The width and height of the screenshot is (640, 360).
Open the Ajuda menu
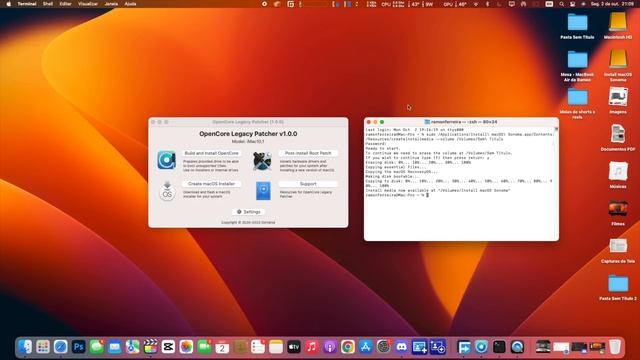(130, 4)
